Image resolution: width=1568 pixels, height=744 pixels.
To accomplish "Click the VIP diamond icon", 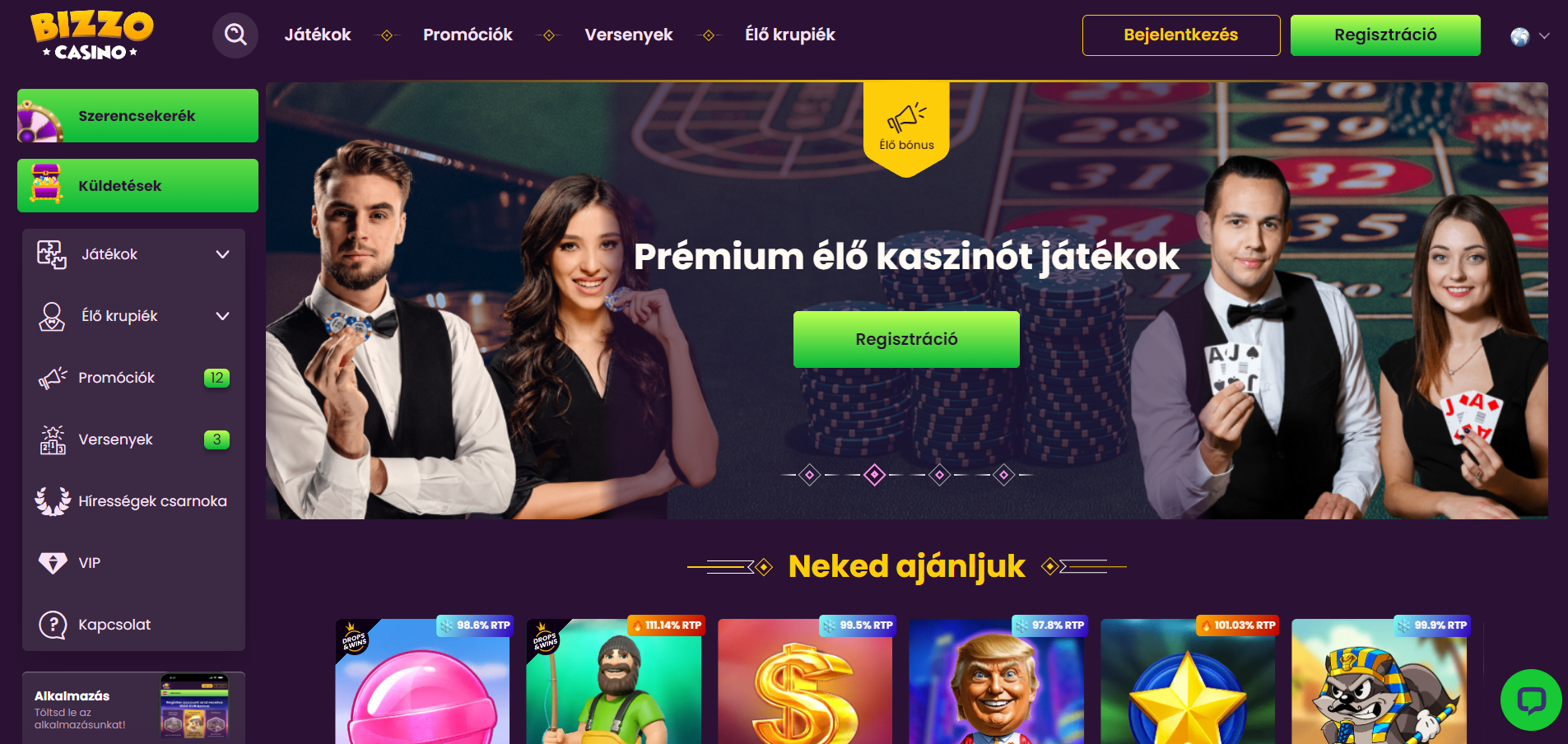I will [x=53, y=563].
